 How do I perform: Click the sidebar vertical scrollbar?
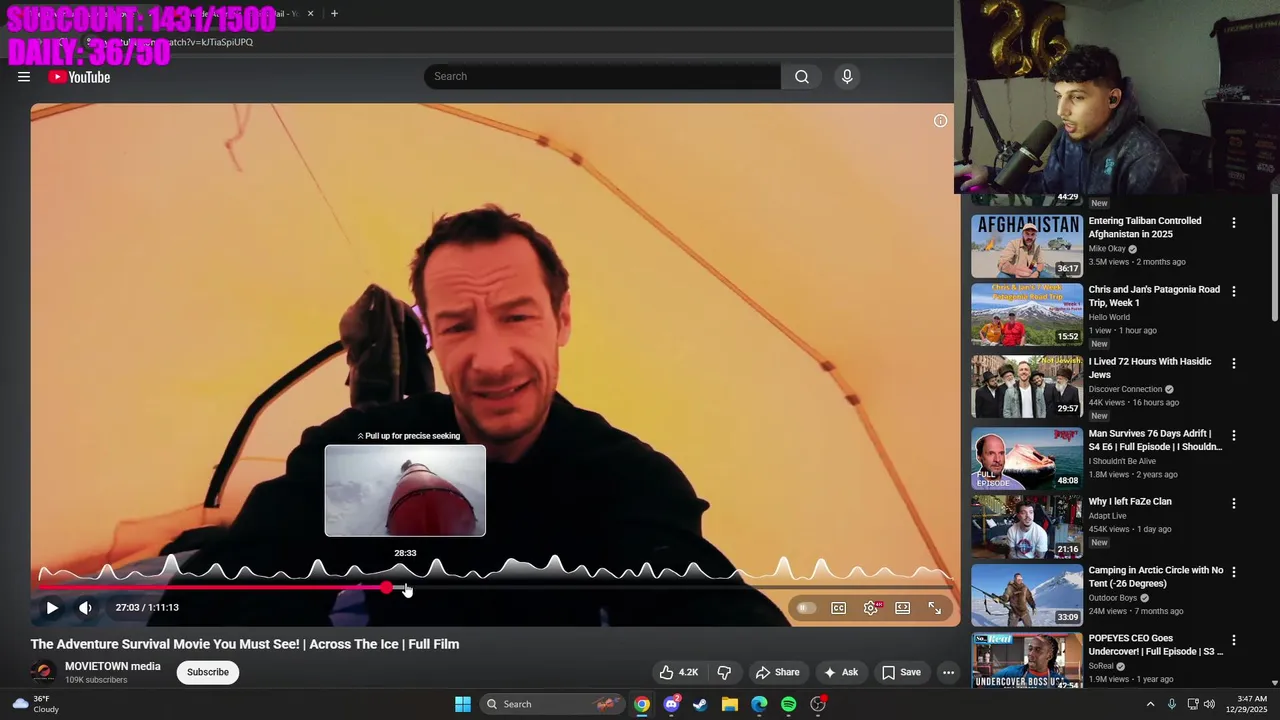(1274, 258)
